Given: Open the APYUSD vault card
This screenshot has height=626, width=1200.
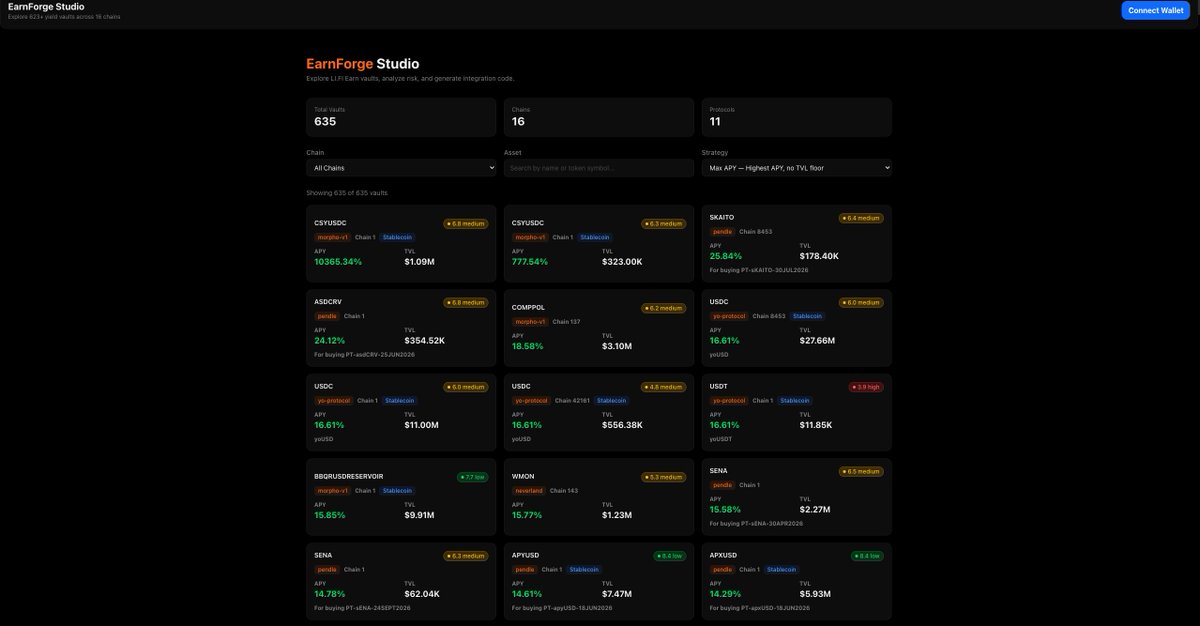Looking at the screenshot, I should 598,581.
